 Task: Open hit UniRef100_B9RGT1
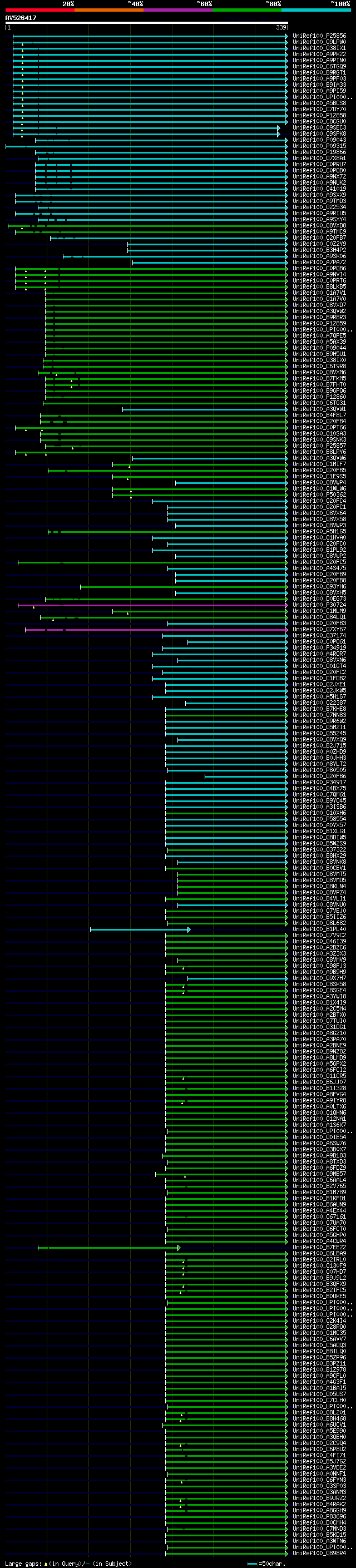[x=319, y=72]
